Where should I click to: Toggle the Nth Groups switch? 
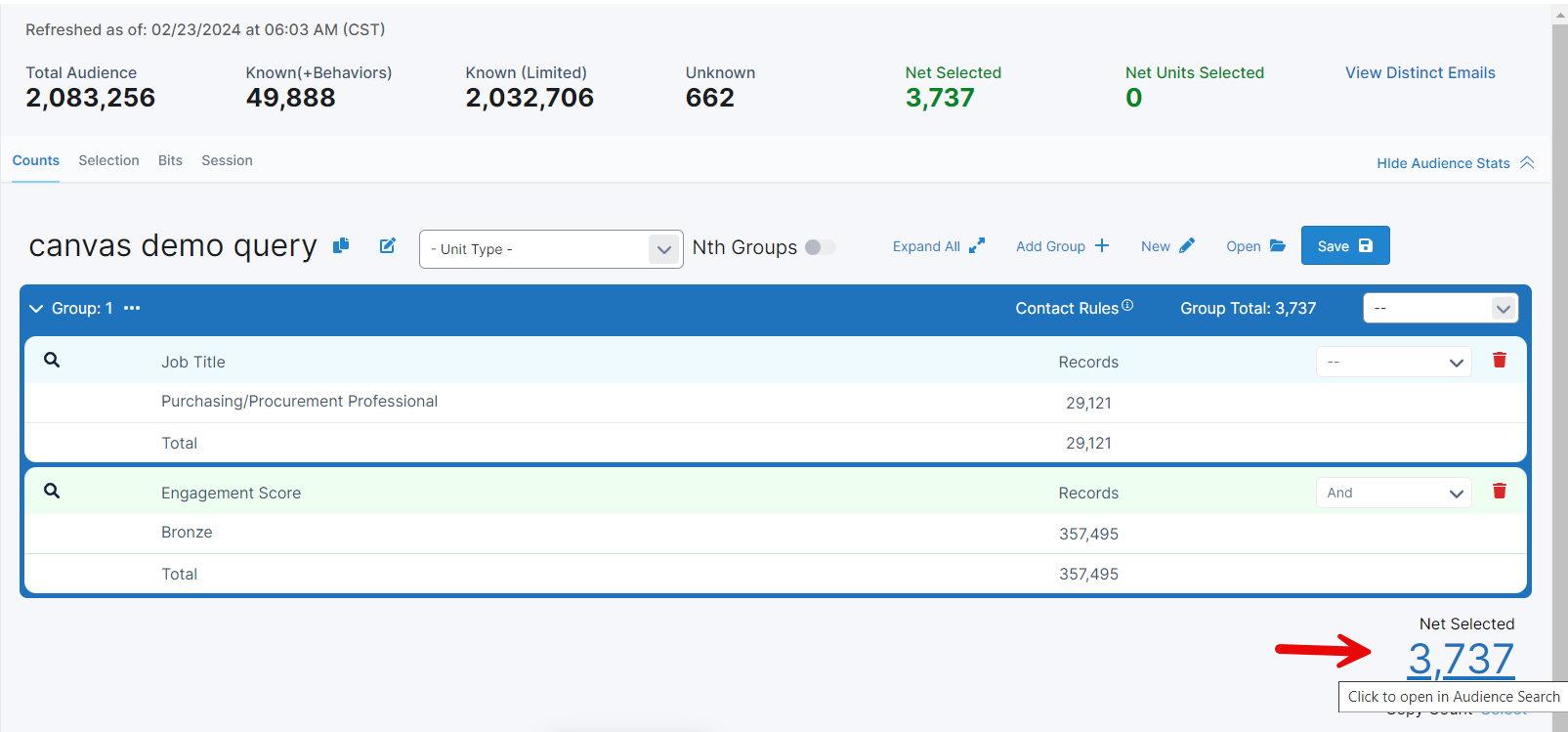820,247
